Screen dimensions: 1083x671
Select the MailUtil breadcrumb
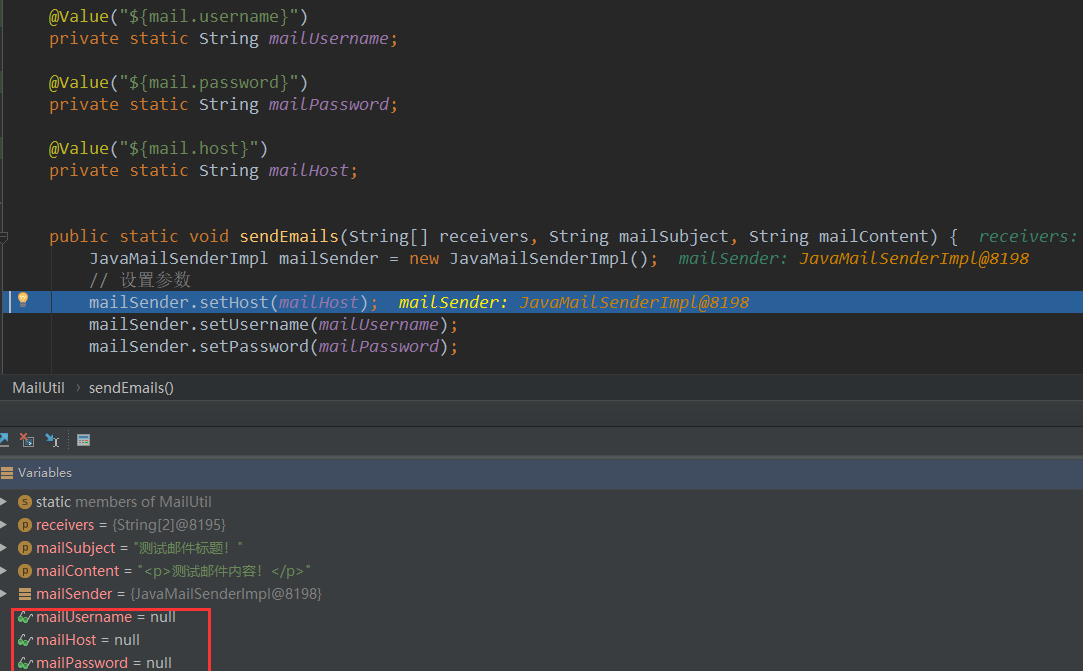pyautogui.click(x=38, y=388)
